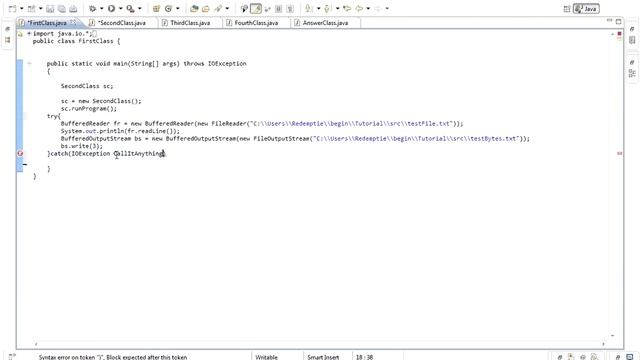Screen dimensions: 640x360
Task: Open the Debug configurations dropdown arrow
Action: click(x=102, y=9)
